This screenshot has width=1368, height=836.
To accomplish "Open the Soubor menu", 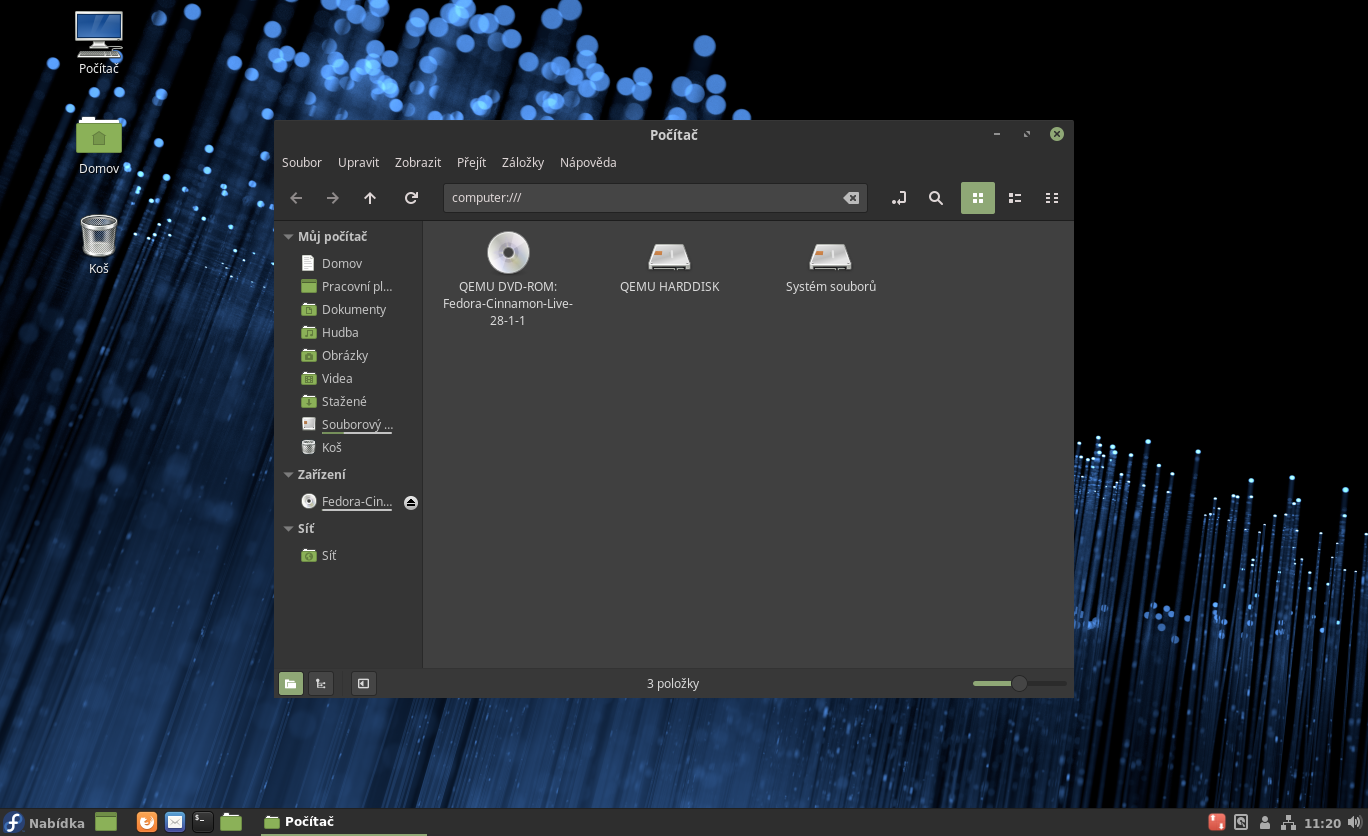I will tap(301, 162).
